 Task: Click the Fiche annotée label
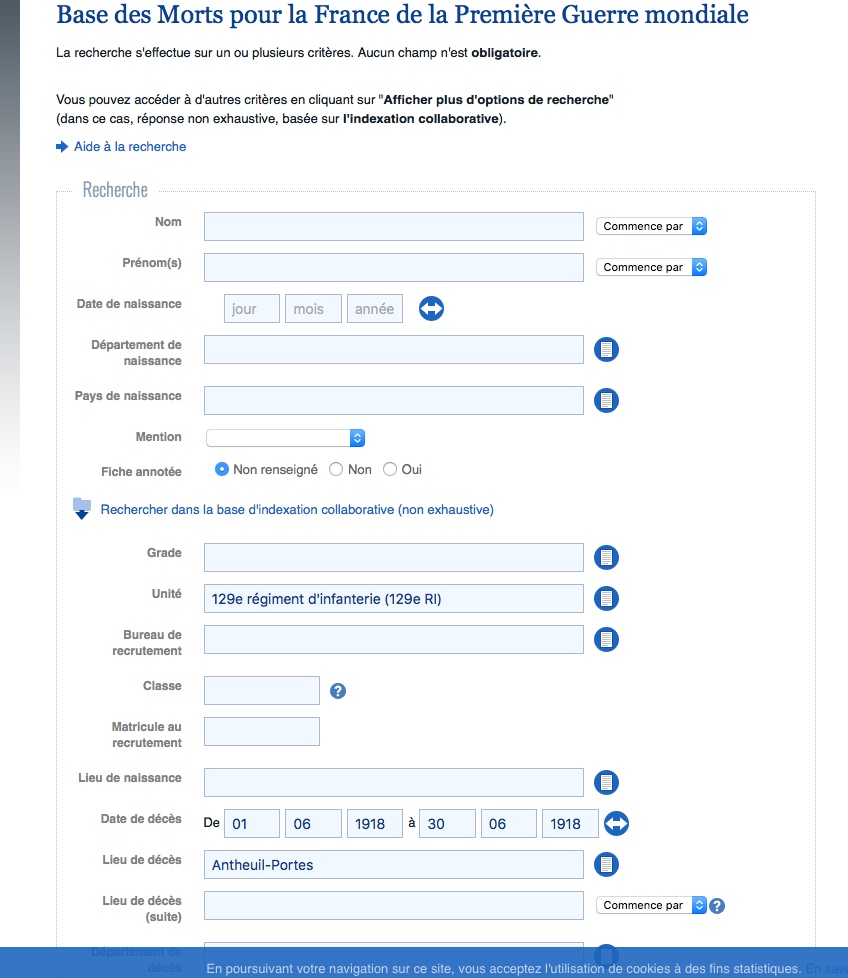click(142, 472)
